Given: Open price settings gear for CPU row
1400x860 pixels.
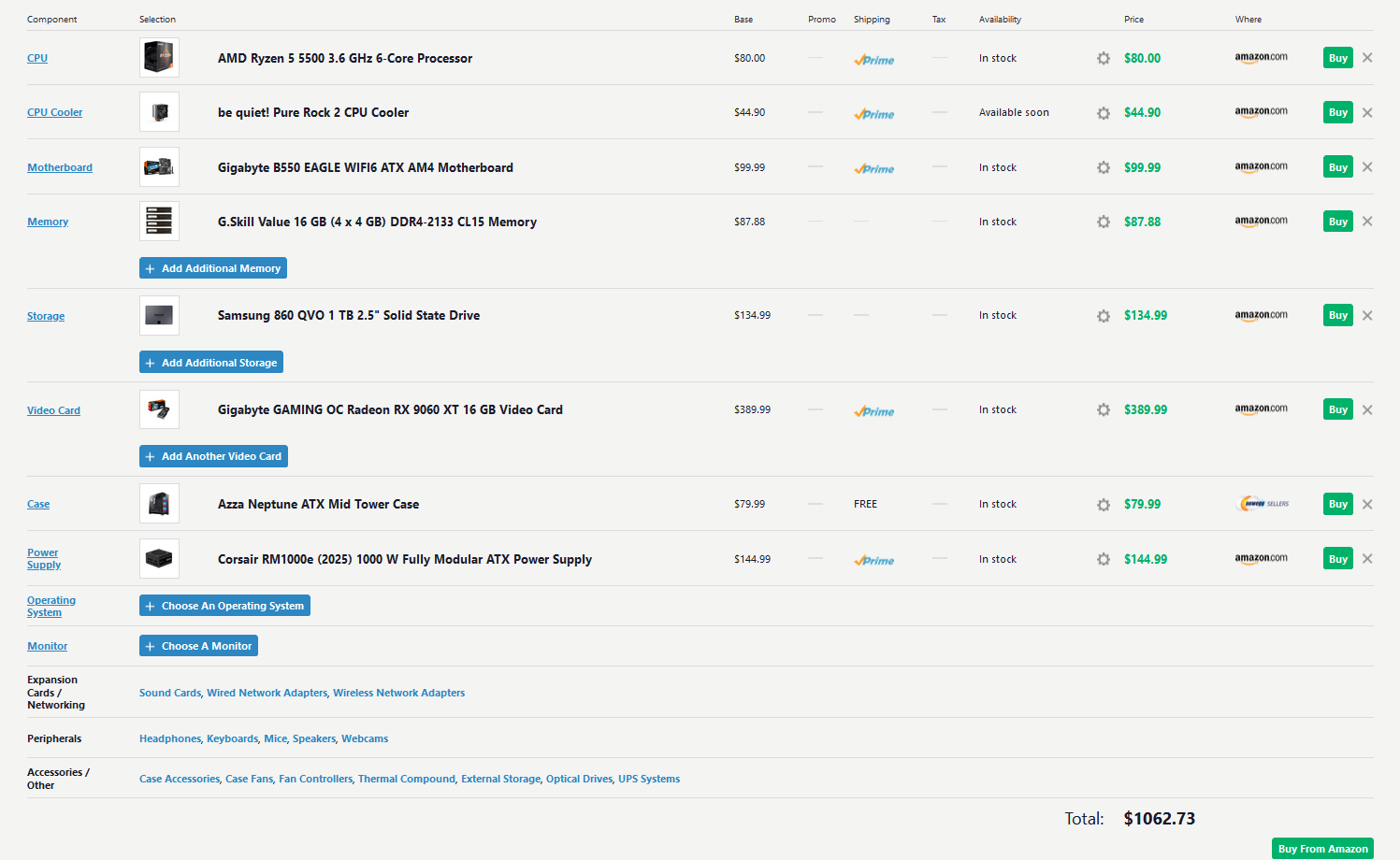Looking at the screenshot, I should [x=1104, y=58].
